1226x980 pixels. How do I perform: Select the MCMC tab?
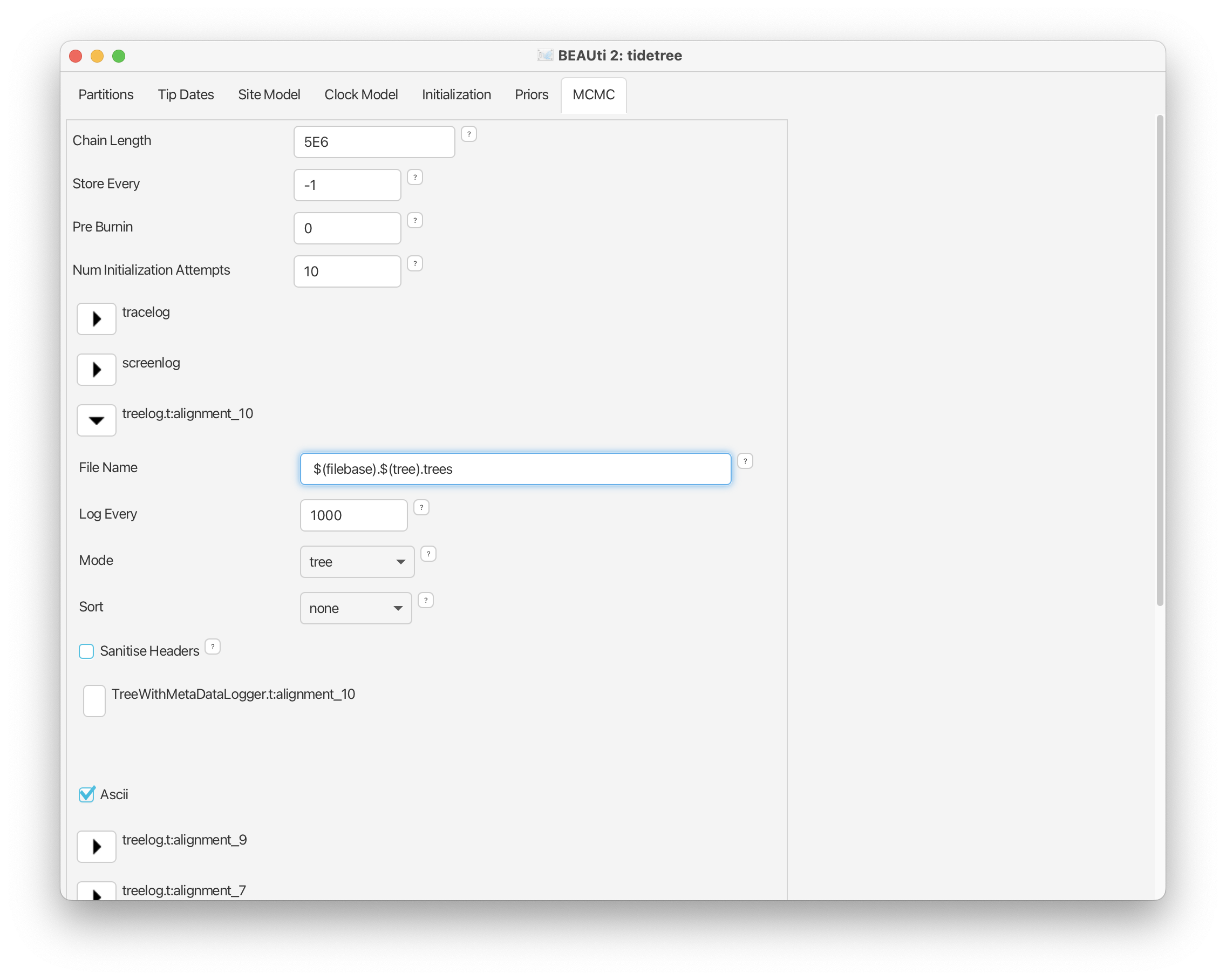594,94
